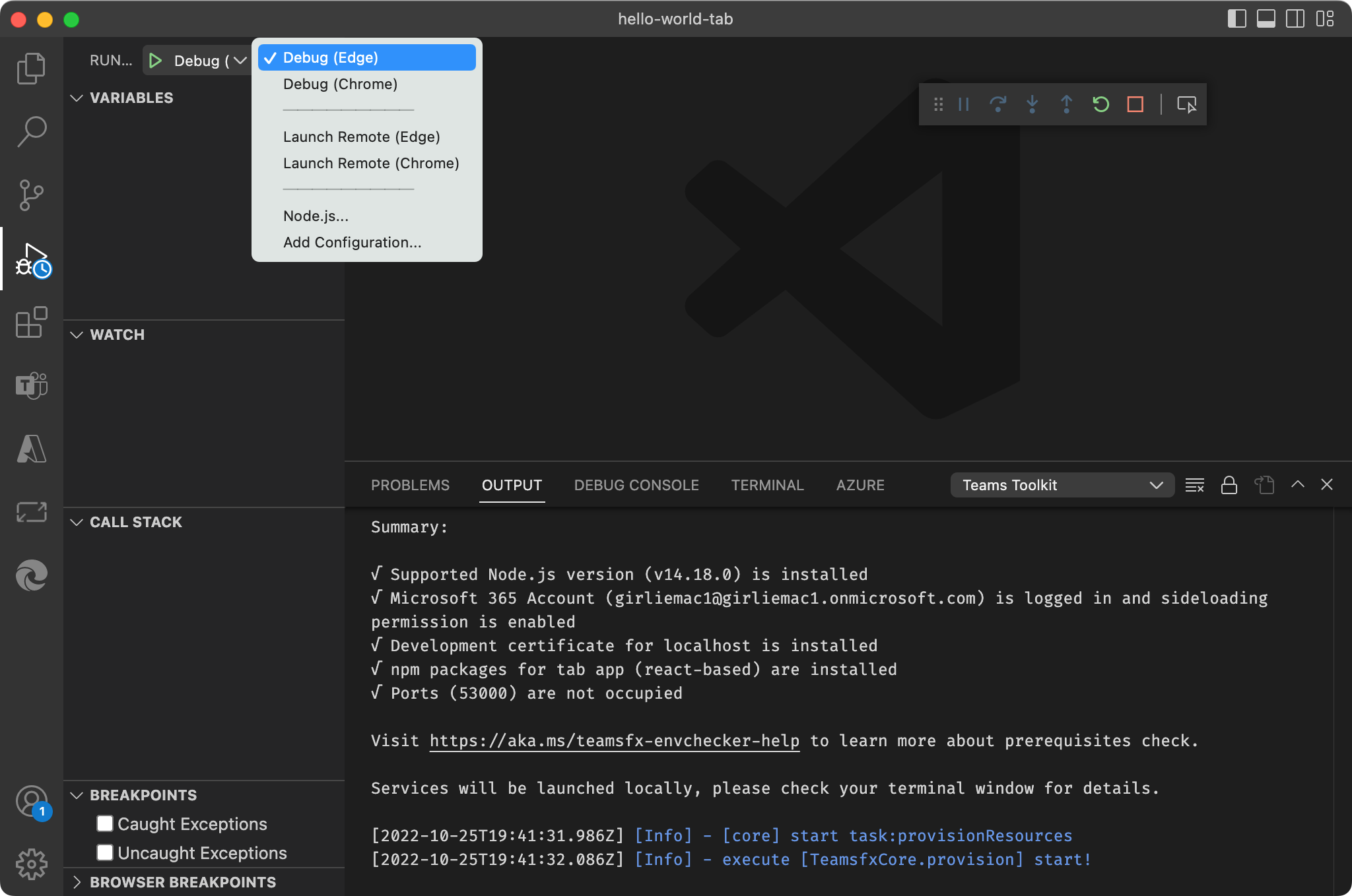Viewport: 1352px width, 896px height.
Task: Click the Restart debug button
Action: (1100, 104)
